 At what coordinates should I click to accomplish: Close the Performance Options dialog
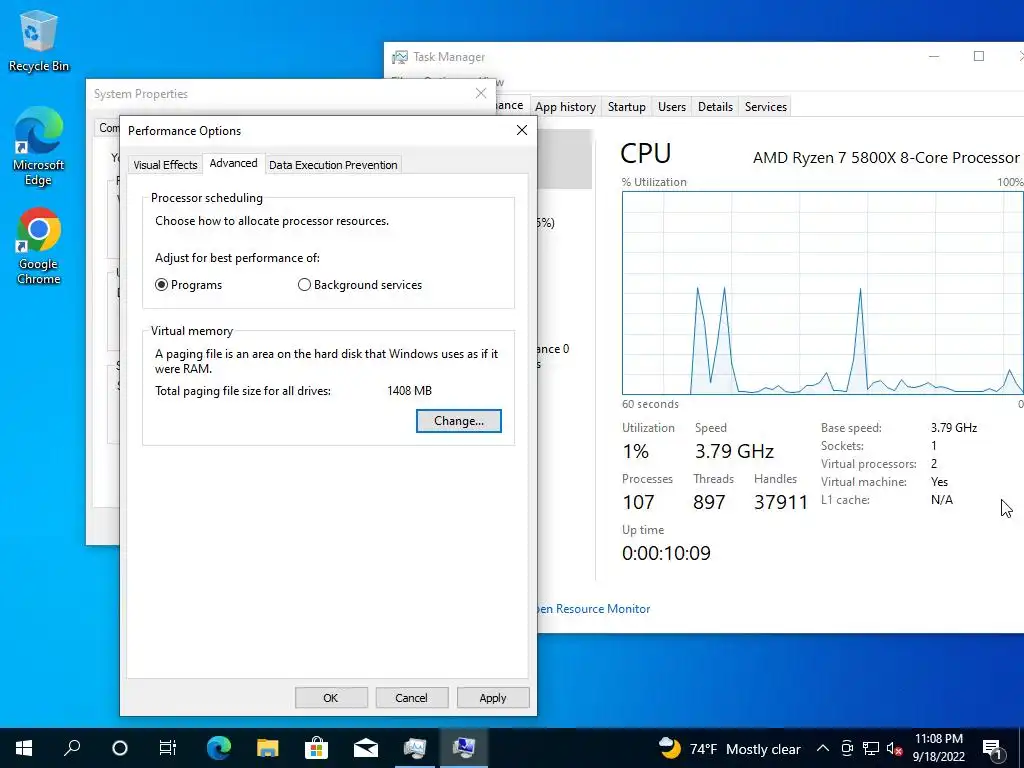click(x=522, y=130)
